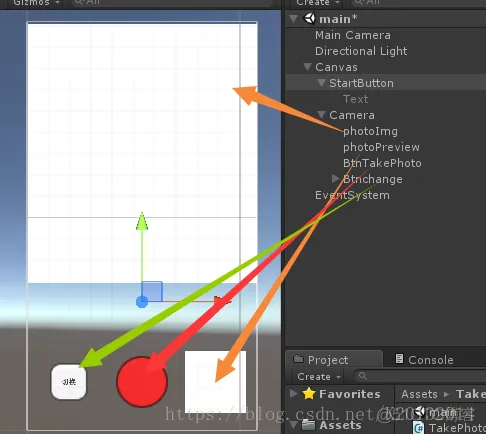Click the Assets folder icon

[x=308, y=425]
